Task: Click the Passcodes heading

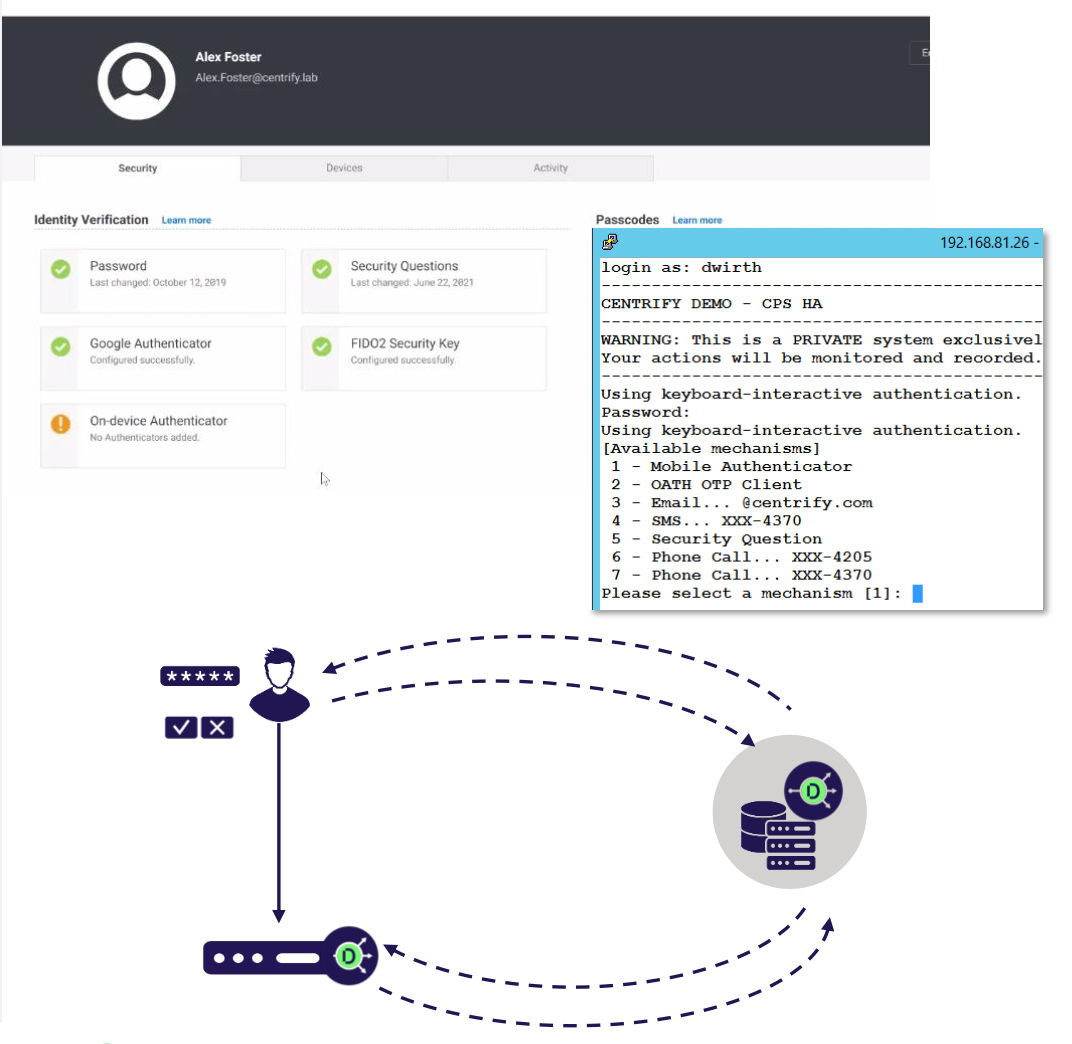Action: tap(627, 219)
